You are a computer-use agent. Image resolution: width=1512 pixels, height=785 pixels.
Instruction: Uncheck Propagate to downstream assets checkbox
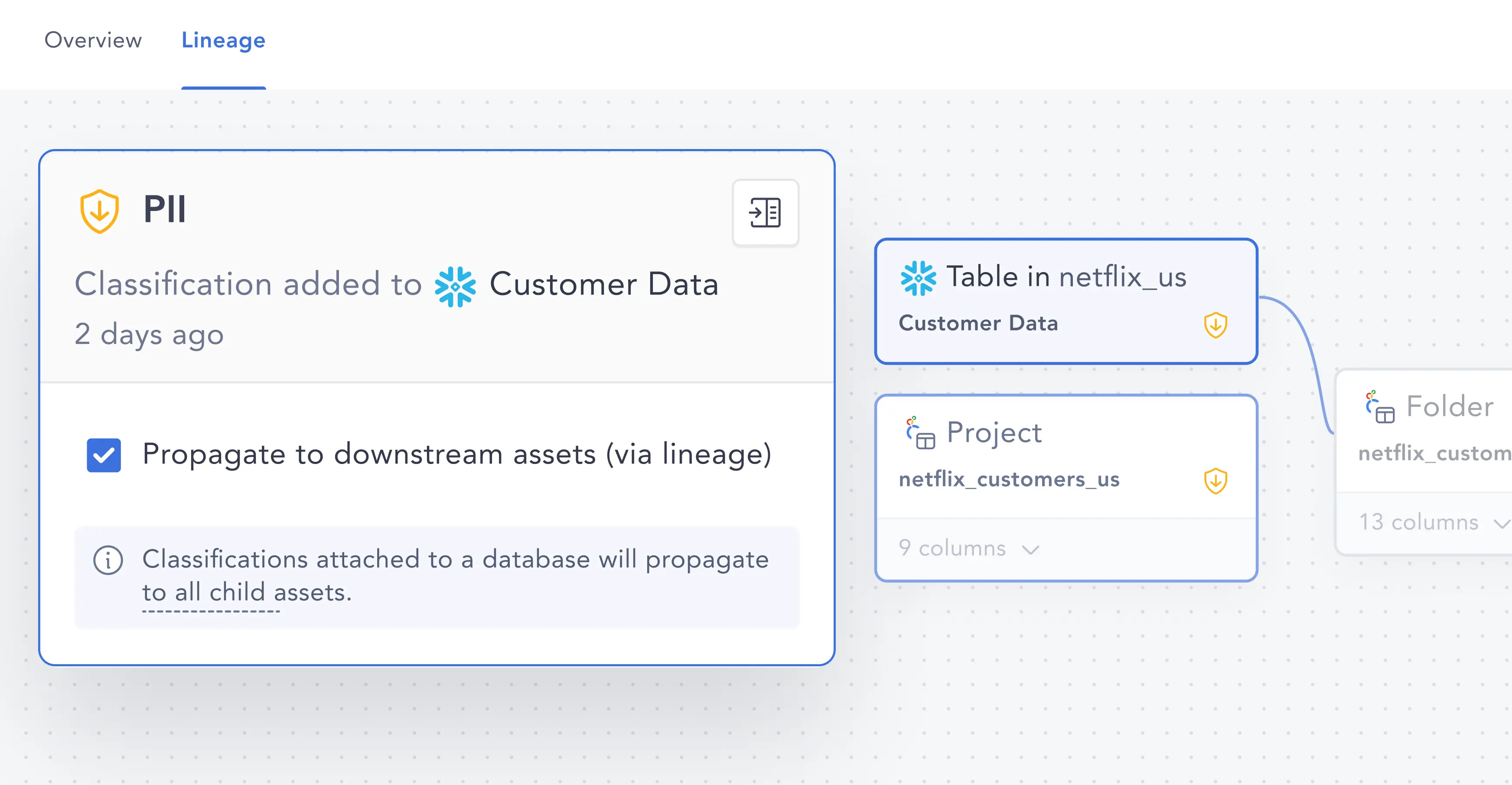[x=104, y=455]
